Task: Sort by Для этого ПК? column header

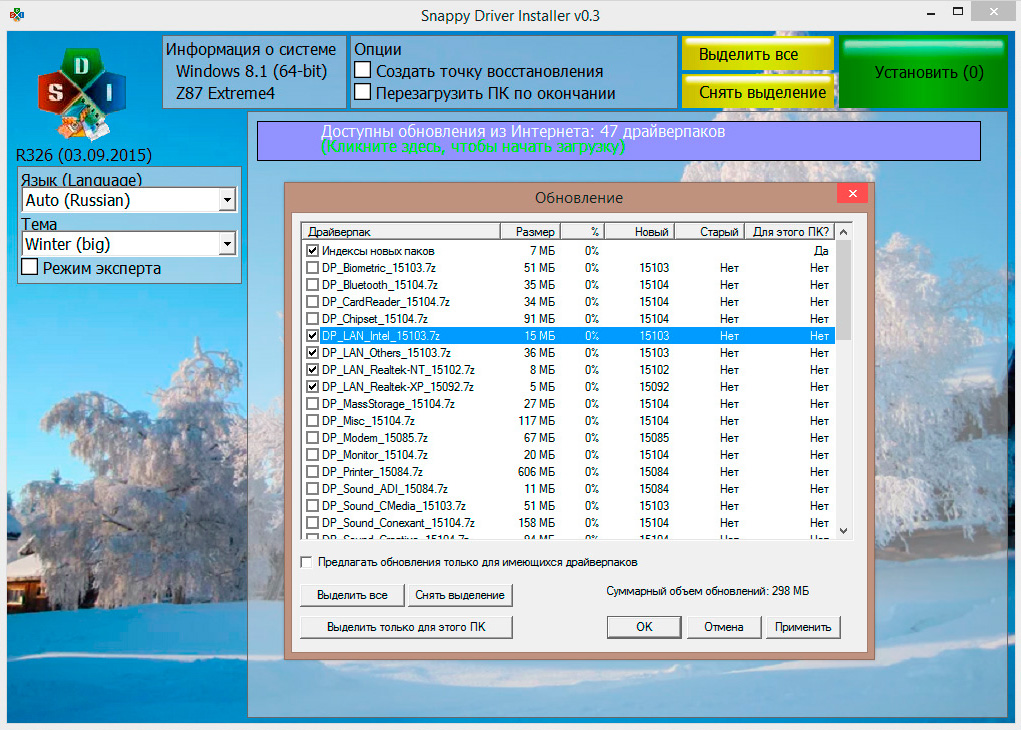Action: 790,232
